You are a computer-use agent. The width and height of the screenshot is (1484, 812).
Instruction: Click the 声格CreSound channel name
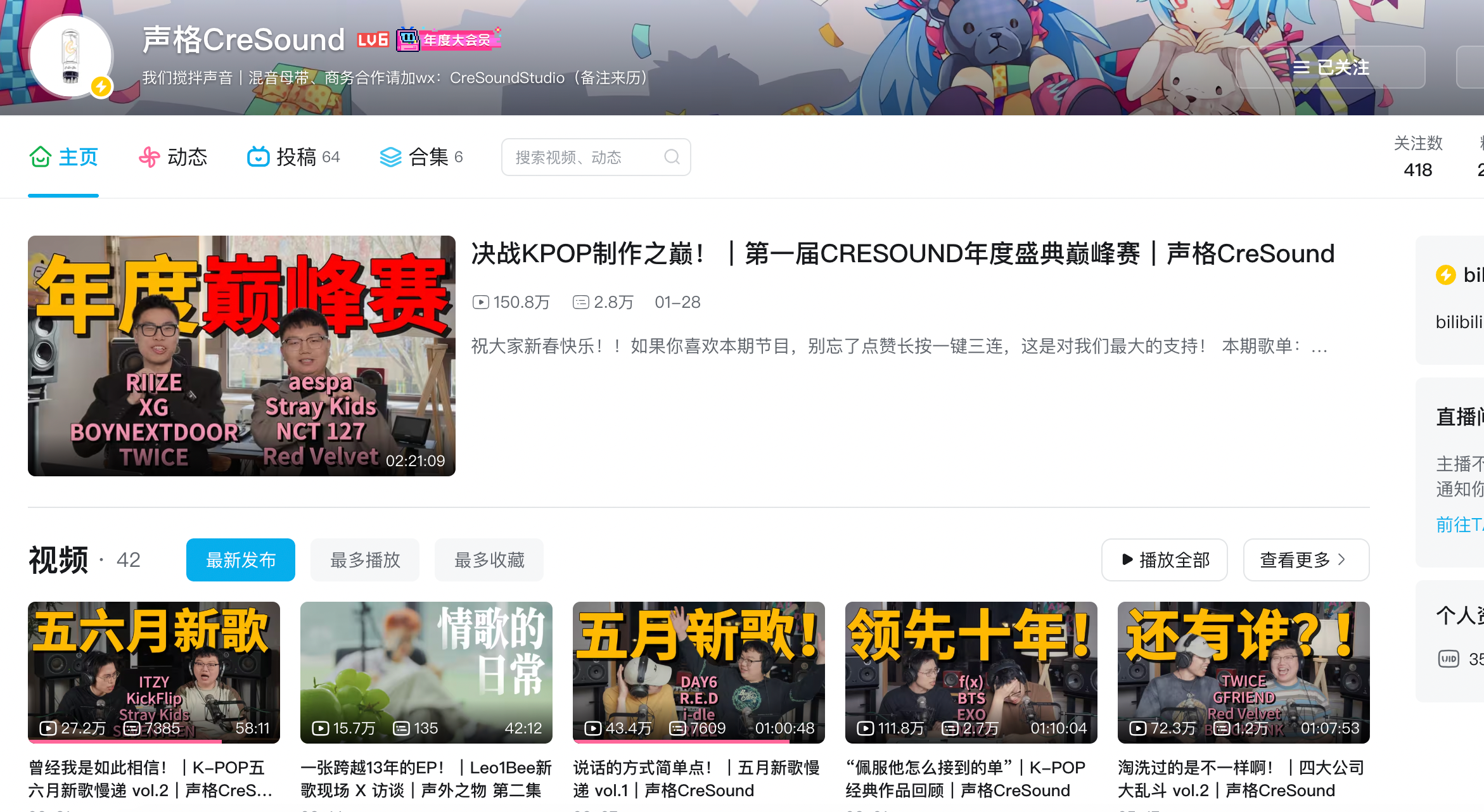243,39
